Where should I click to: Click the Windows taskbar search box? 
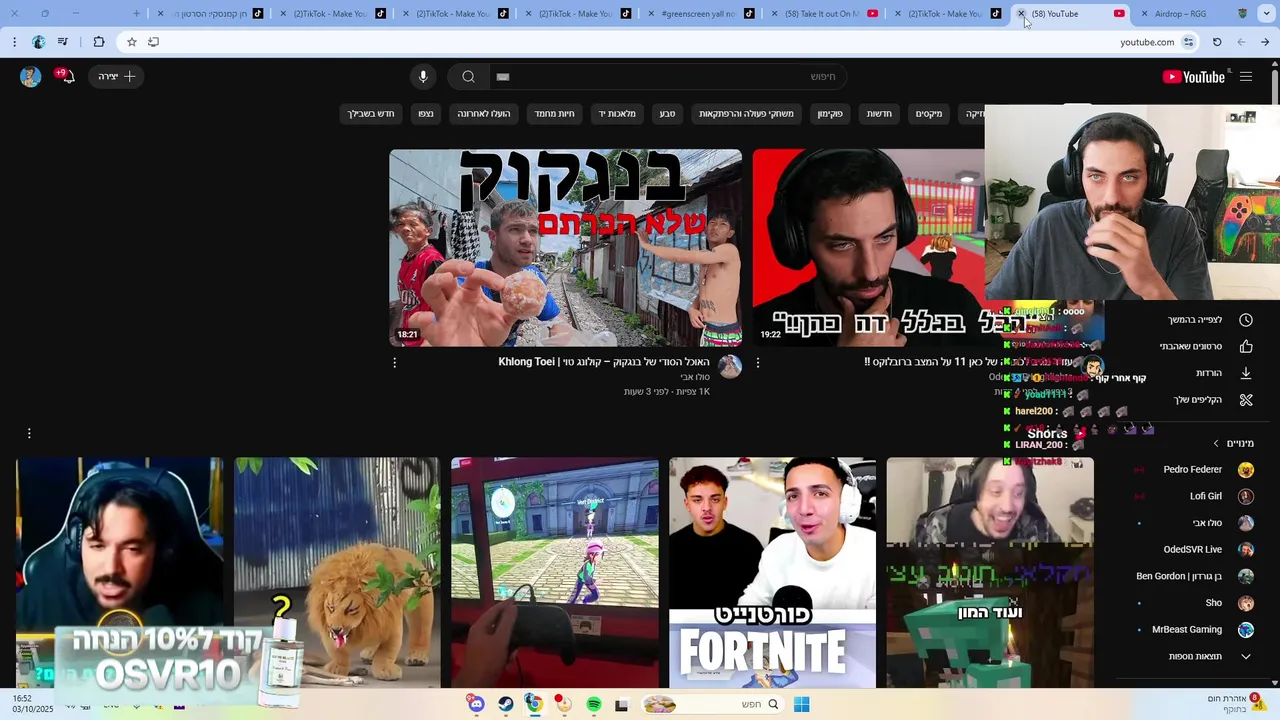coord(712,704)
